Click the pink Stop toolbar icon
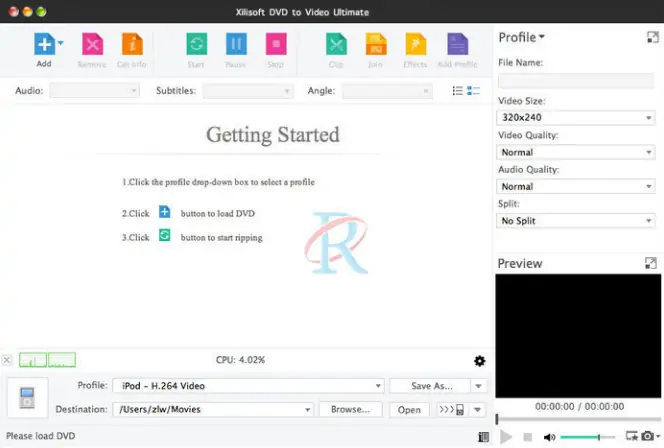Screen dimensions: 664x448 point(276,44)
